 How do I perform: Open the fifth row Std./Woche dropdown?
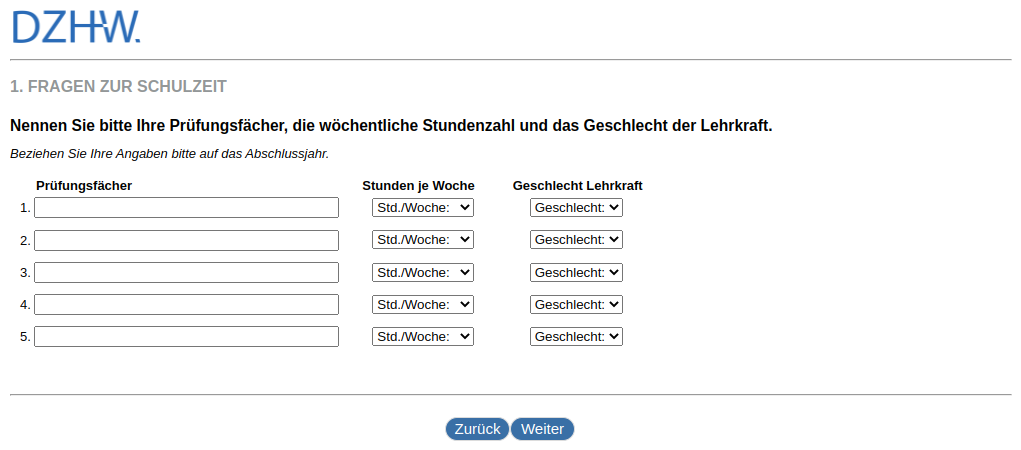422,336
